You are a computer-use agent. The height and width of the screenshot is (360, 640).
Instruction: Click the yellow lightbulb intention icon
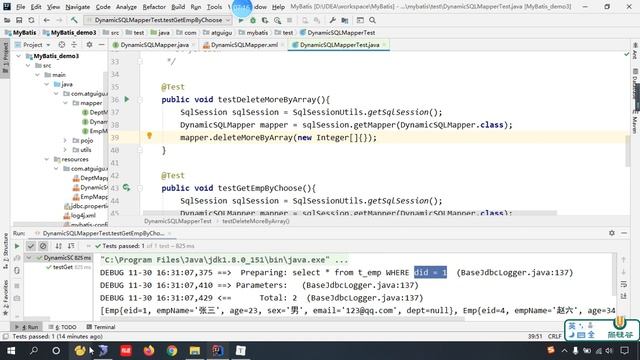point(149,136)
